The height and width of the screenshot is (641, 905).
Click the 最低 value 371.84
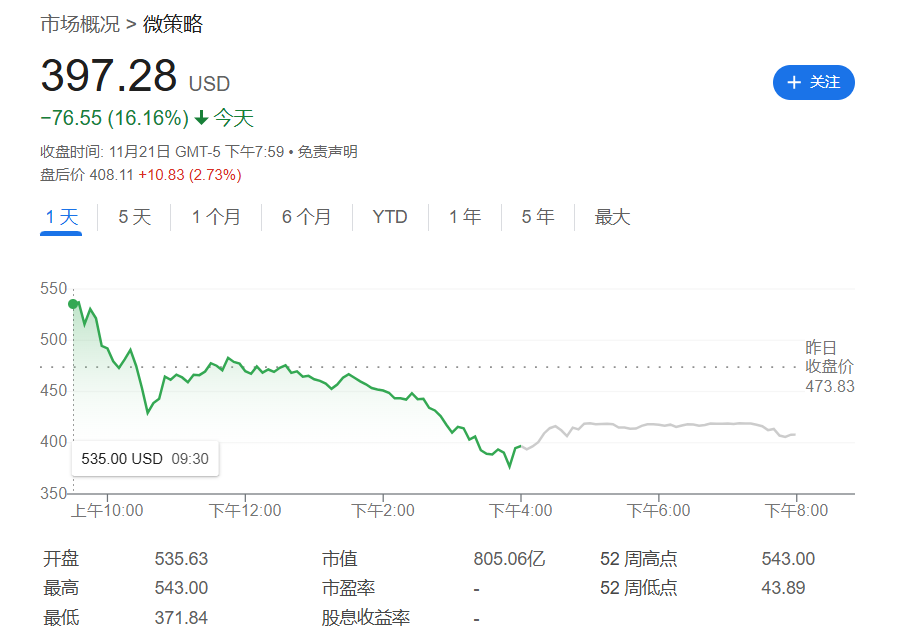click(x=181, y=618)
